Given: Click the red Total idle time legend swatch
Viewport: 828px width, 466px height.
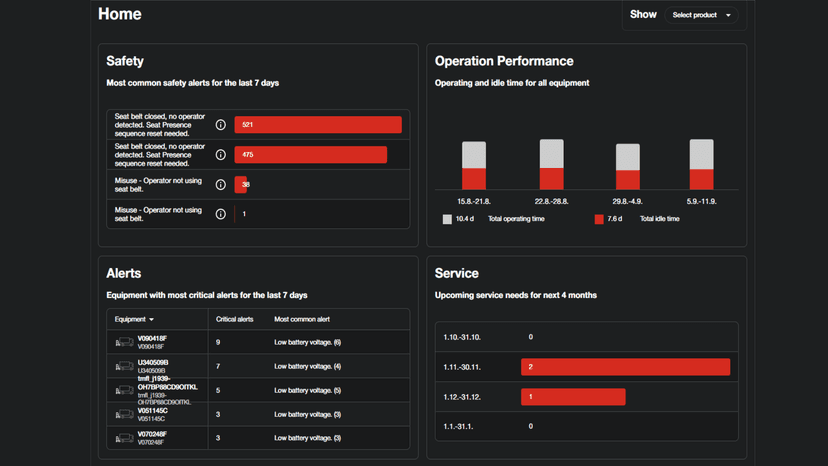Looking at the screenshot, I should pos(599,219).
